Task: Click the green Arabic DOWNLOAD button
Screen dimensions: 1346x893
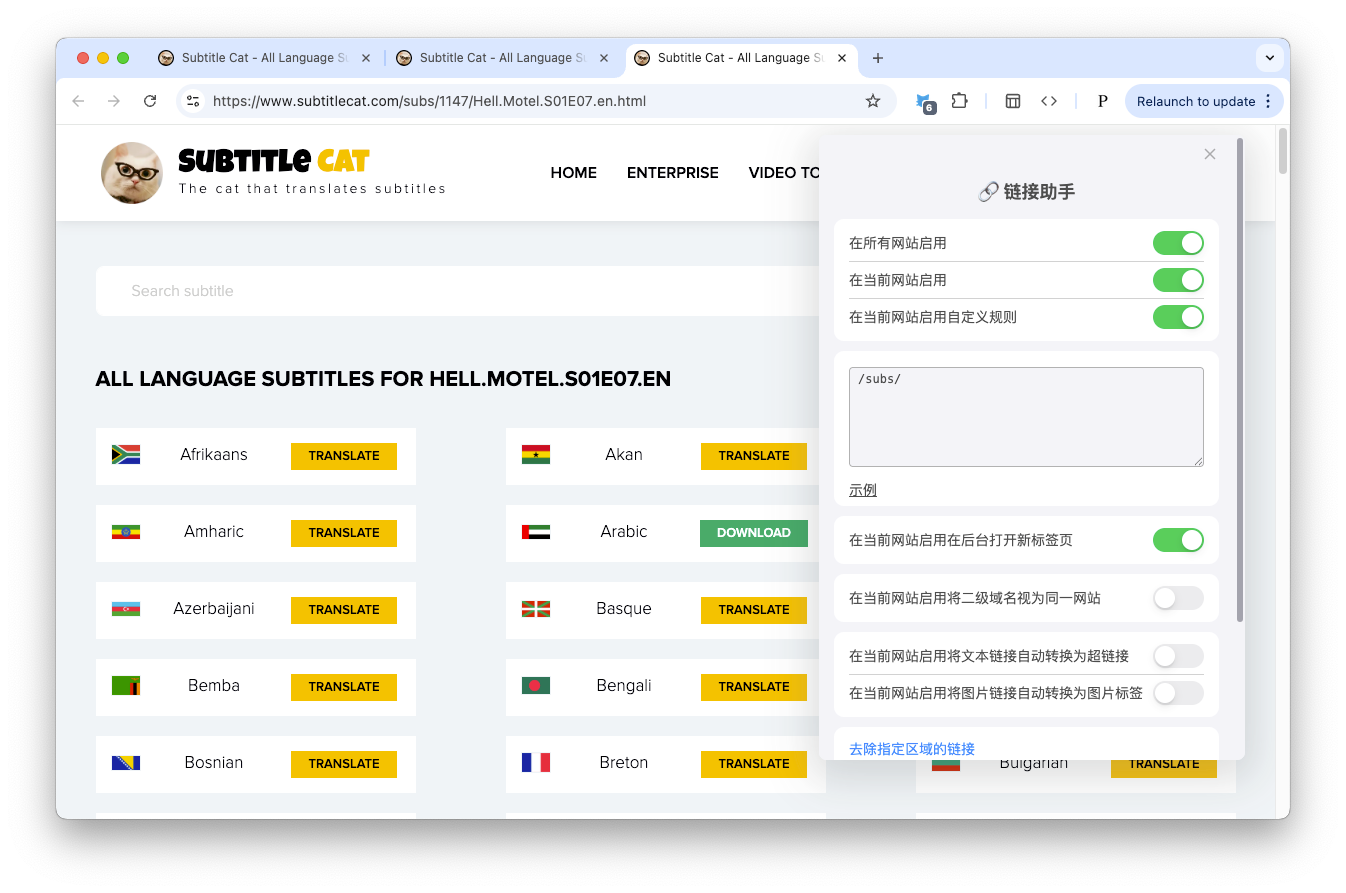Action: point(753,533)
